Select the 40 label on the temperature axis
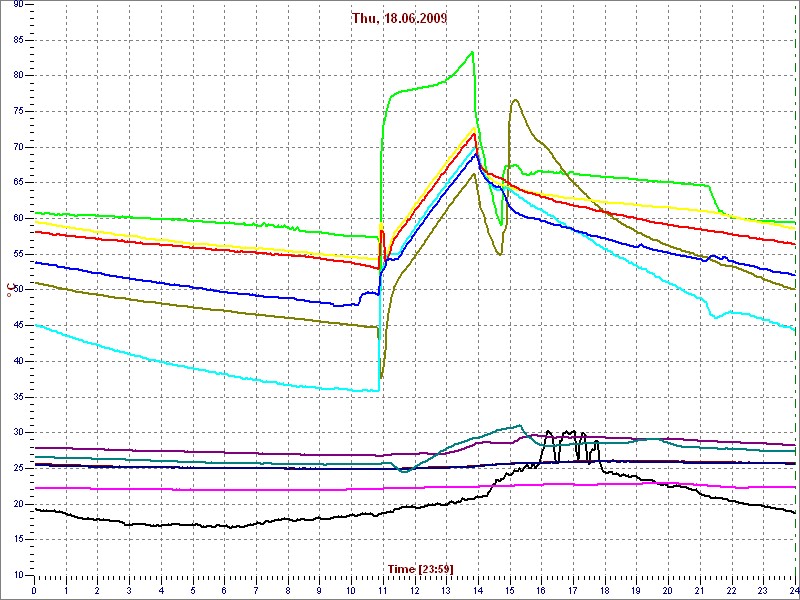 17,361
